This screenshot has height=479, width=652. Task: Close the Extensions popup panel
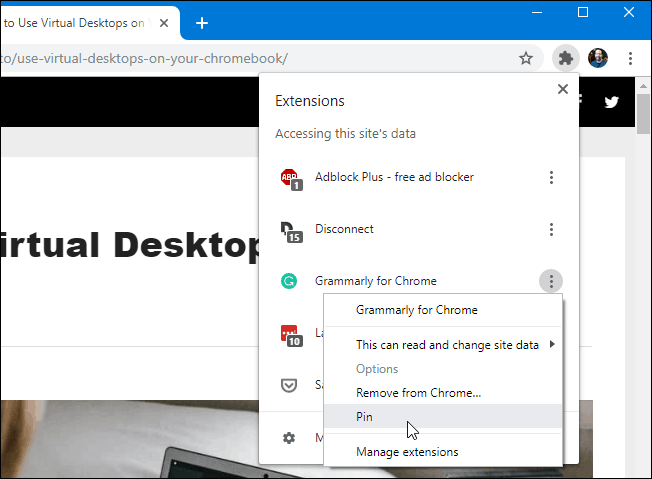coord(563,89)
